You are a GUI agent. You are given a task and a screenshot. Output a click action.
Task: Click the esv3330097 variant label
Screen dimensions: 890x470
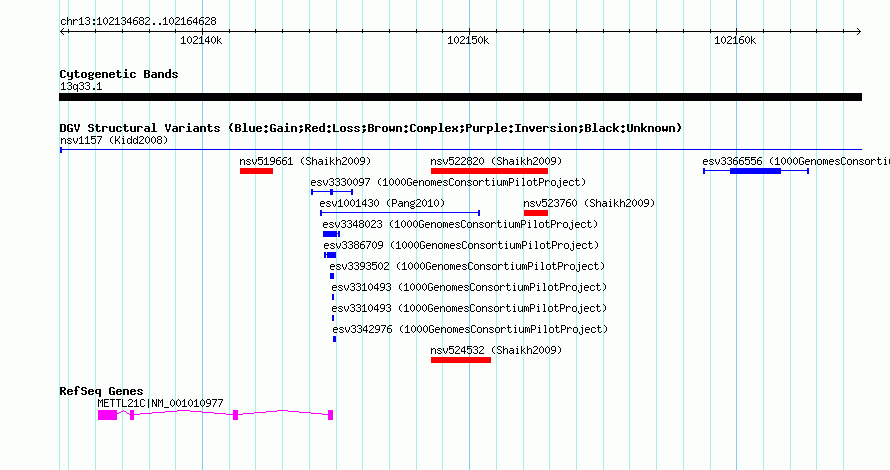click(448, 182)
